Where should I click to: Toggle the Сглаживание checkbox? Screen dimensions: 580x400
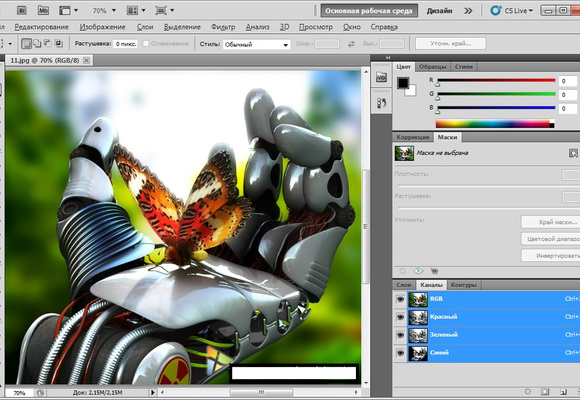click(x=146, y=44)
